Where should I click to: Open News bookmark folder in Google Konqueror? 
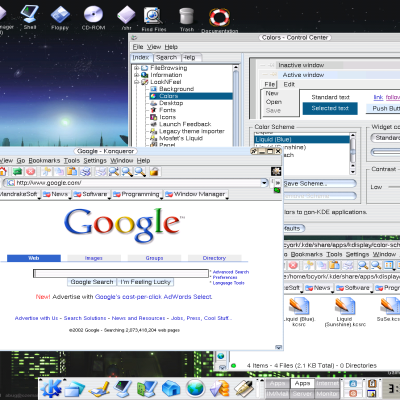(x=56, y=194)
